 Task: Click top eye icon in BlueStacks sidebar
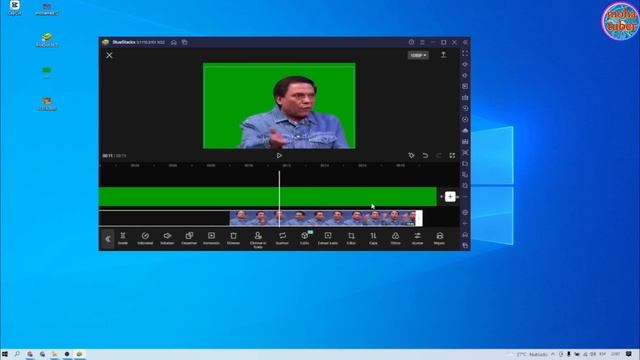coord(465,64)
